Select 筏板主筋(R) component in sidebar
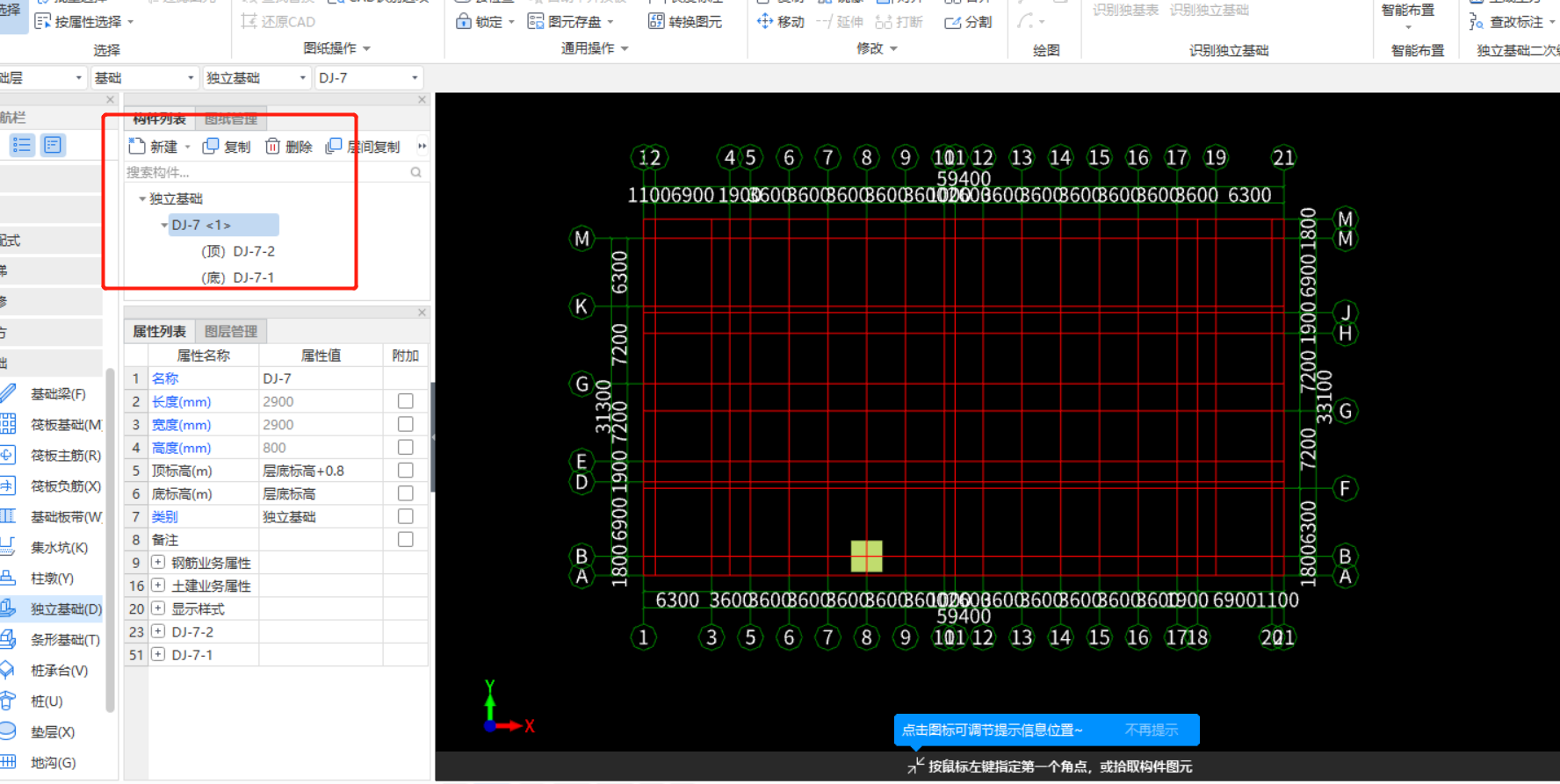This screenshot has height=784, width=1560. coord(58,456)
